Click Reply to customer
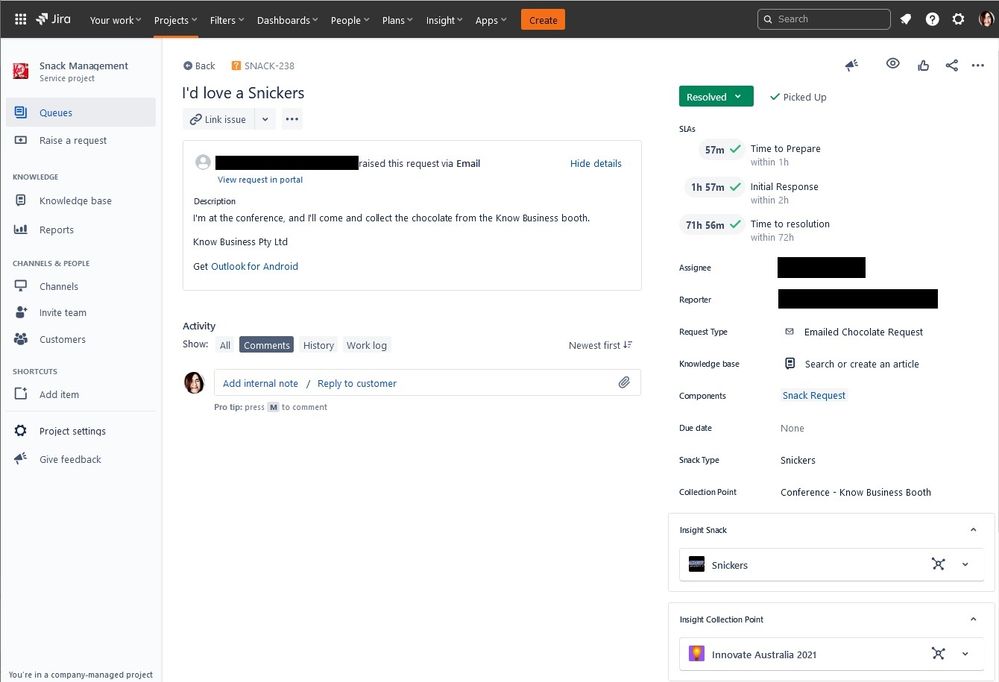999x682 pixels. [357, 383]
